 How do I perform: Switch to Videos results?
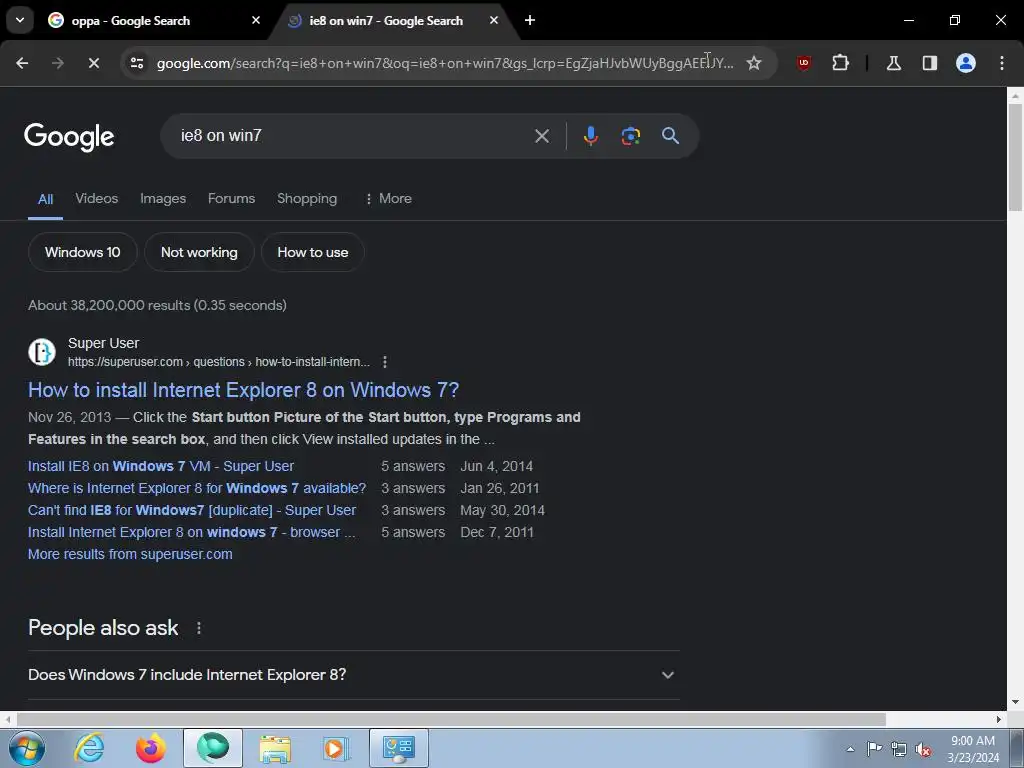pyautogui.click(x=97, y=199)
